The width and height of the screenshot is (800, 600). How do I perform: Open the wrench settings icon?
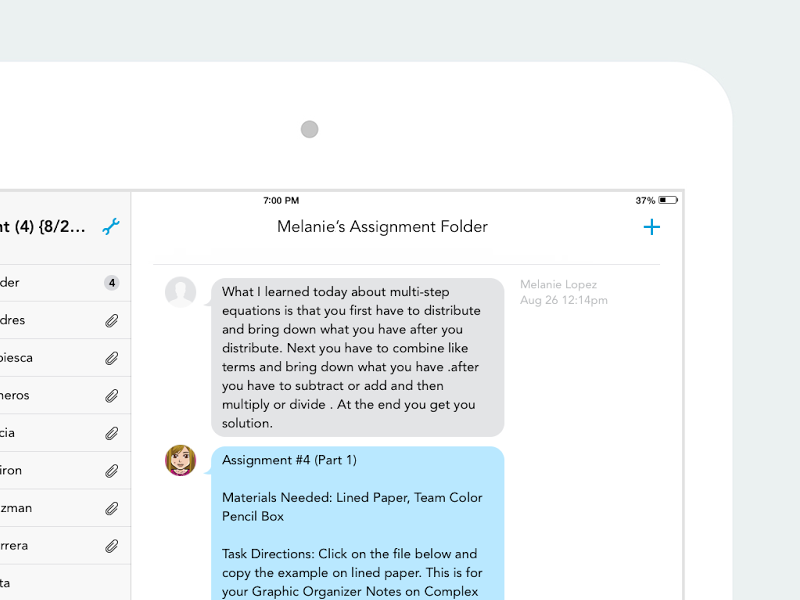pos(111,227)
